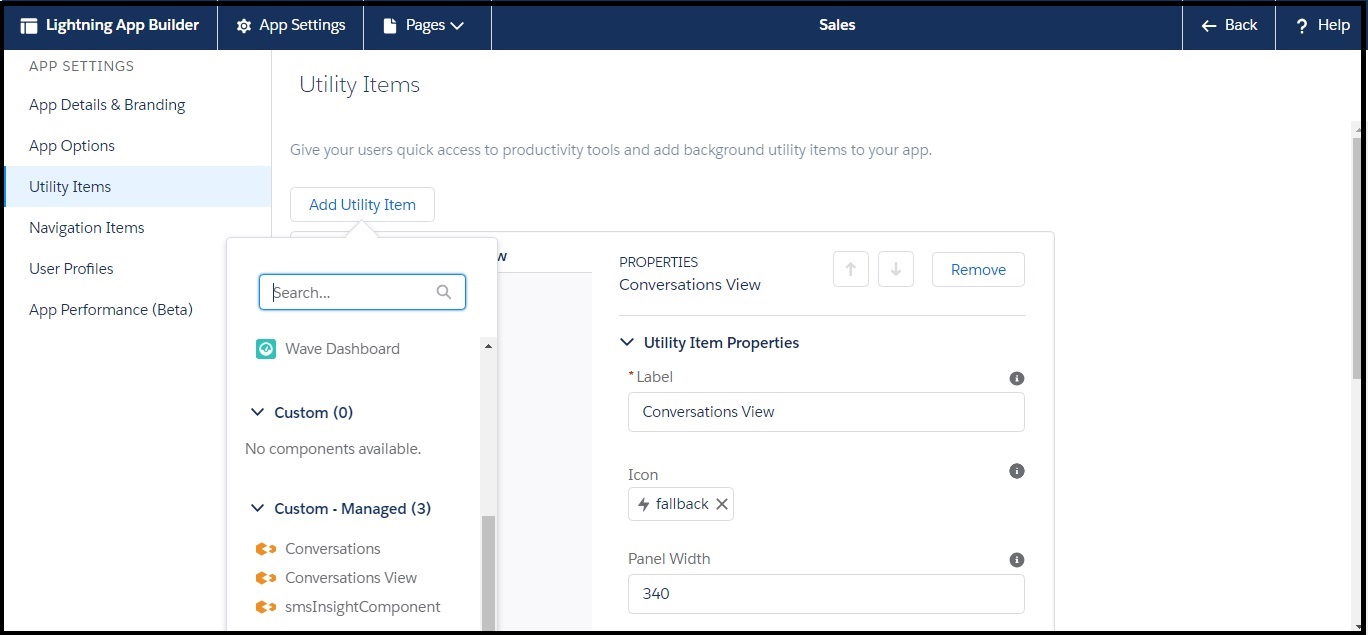Select the Conversations component

[333, 549]
